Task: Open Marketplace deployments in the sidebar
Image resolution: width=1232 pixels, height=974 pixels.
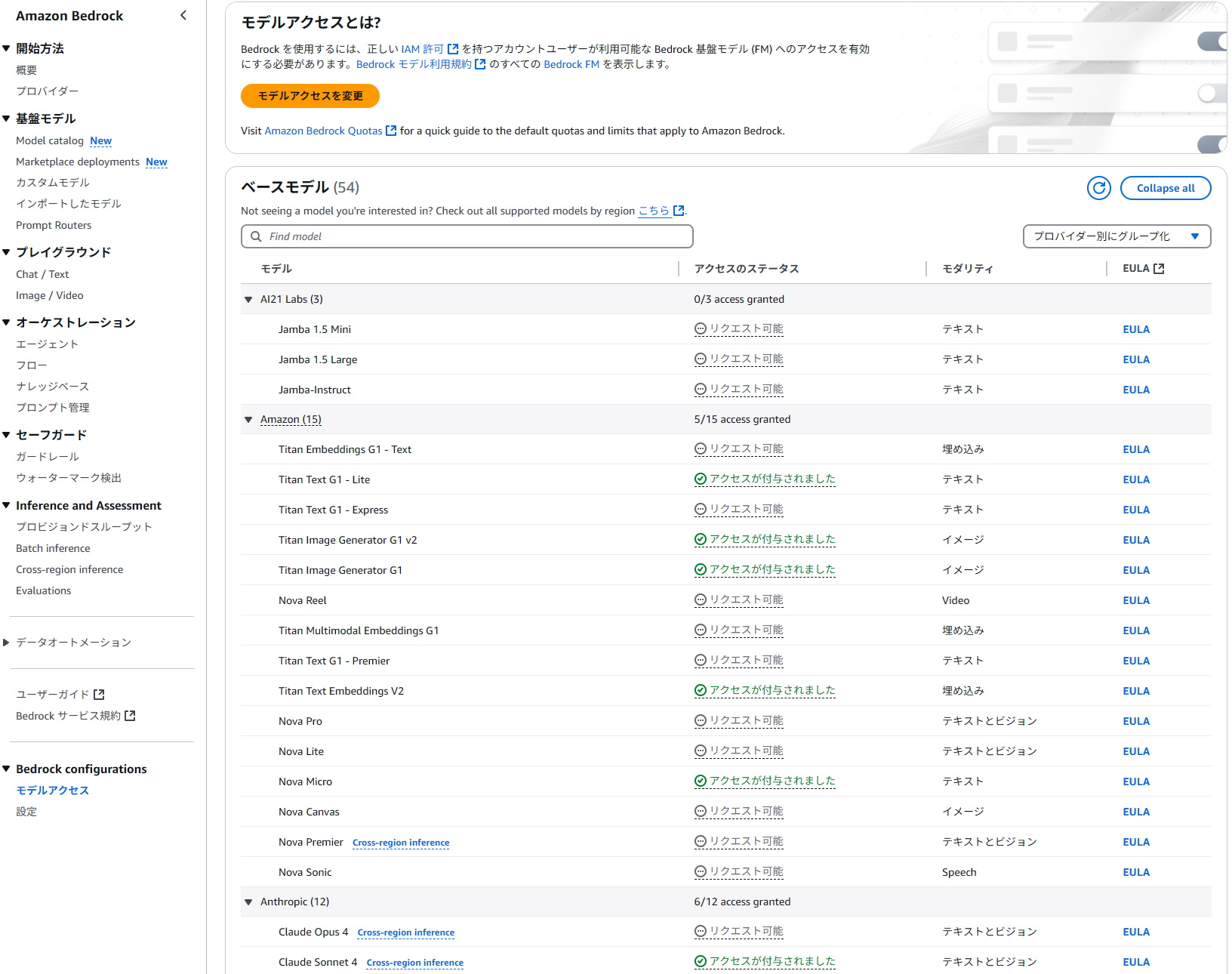Action: pyautogui.click(x=78, y=162)
